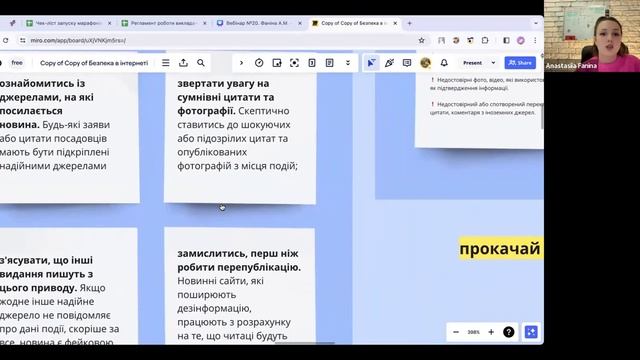Open Chrome three-dot menu

(x=535, y=40)
